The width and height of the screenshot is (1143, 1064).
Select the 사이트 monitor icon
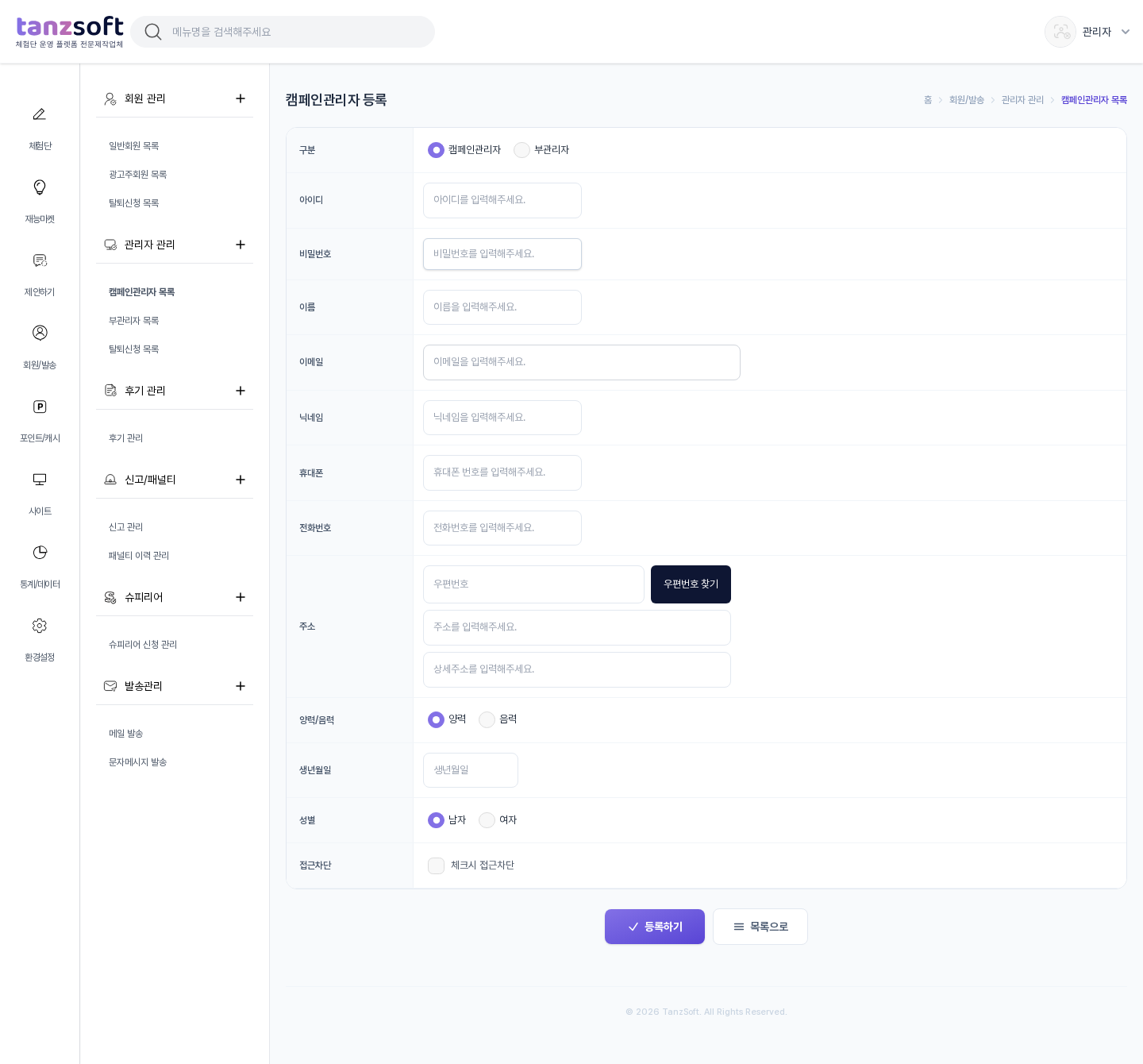pyautogui.click(x=40, y=480)
